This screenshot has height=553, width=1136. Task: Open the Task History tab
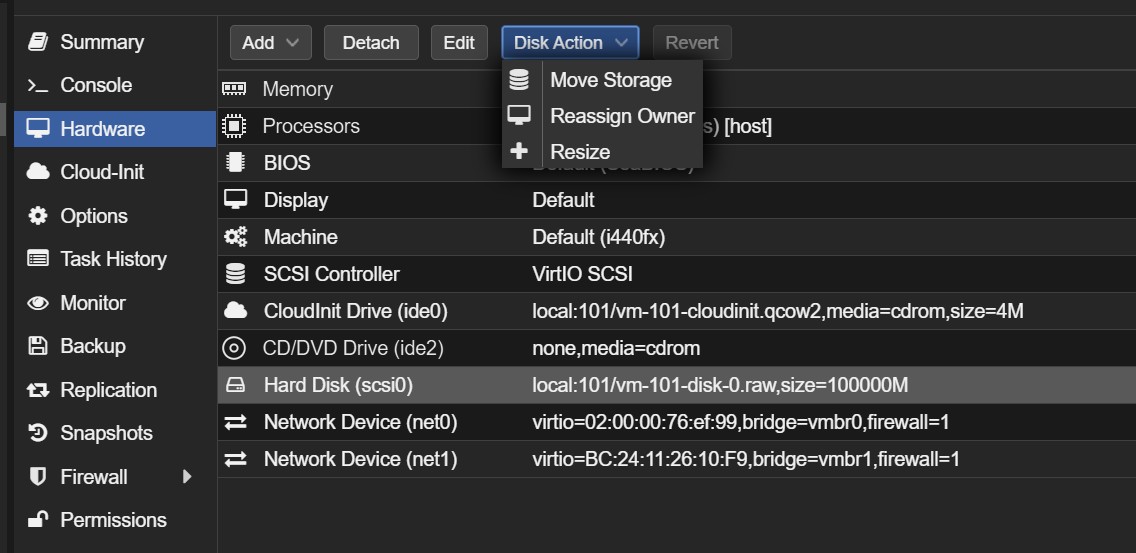tap(114, 259)
